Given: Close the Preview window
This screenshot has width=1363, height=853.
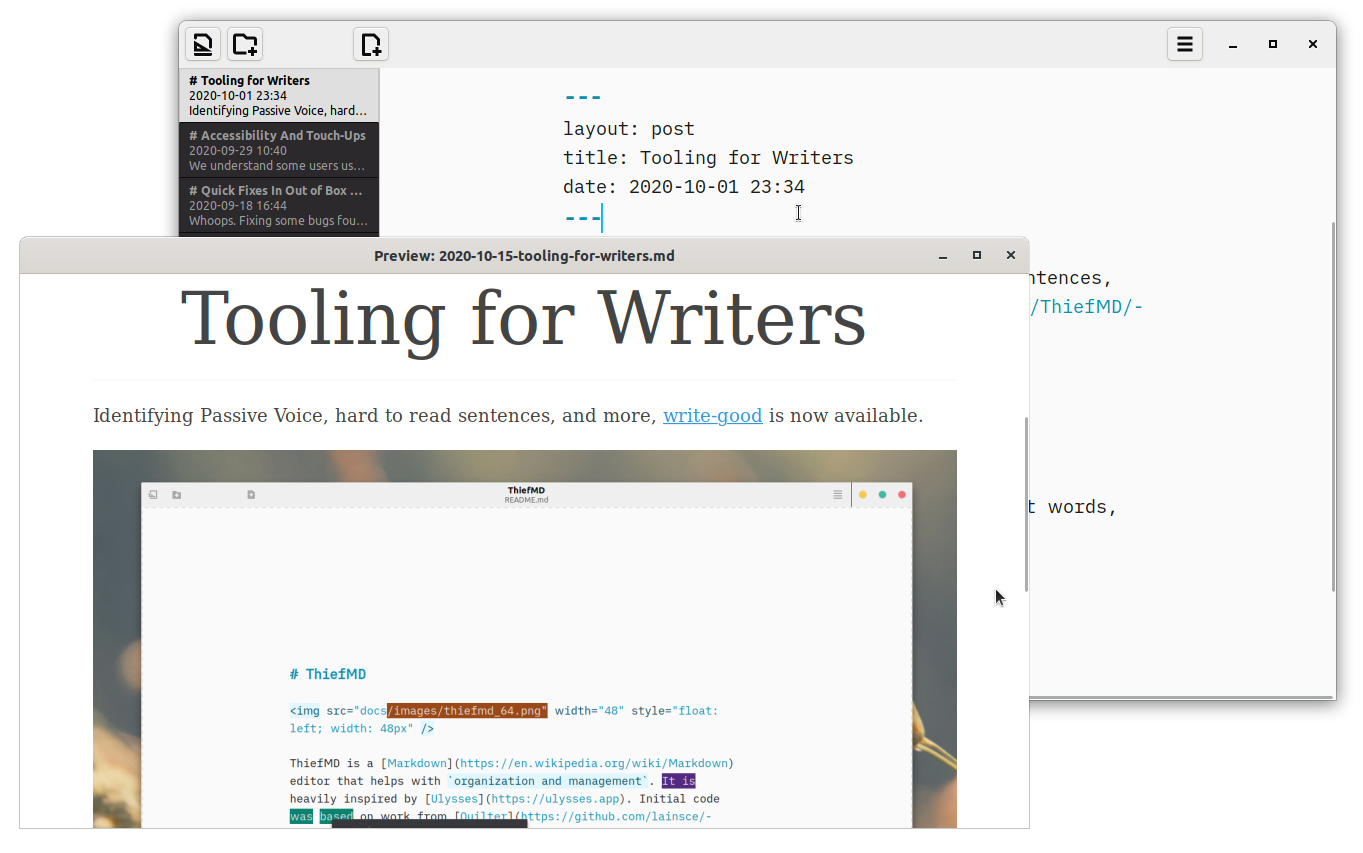Looking at the screenshot, I should point(1011,256).
